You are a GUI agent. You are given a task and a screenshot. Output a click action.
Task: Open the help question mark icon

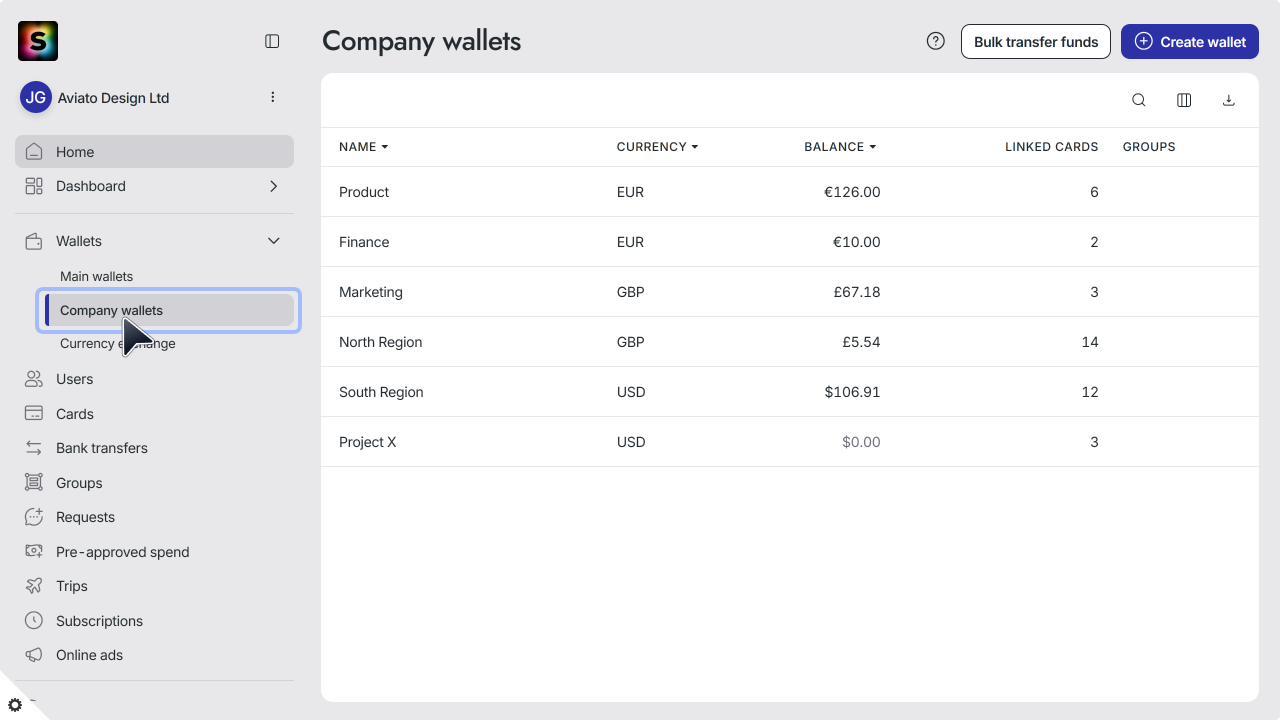pyautogui.click(x=936, y=41)
